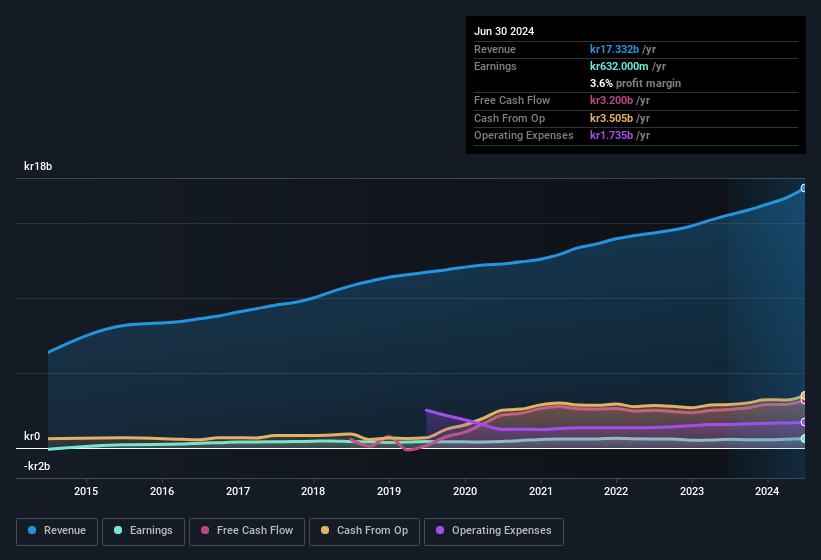Toggle the Earnings legend button

click(x=143, y=531)
